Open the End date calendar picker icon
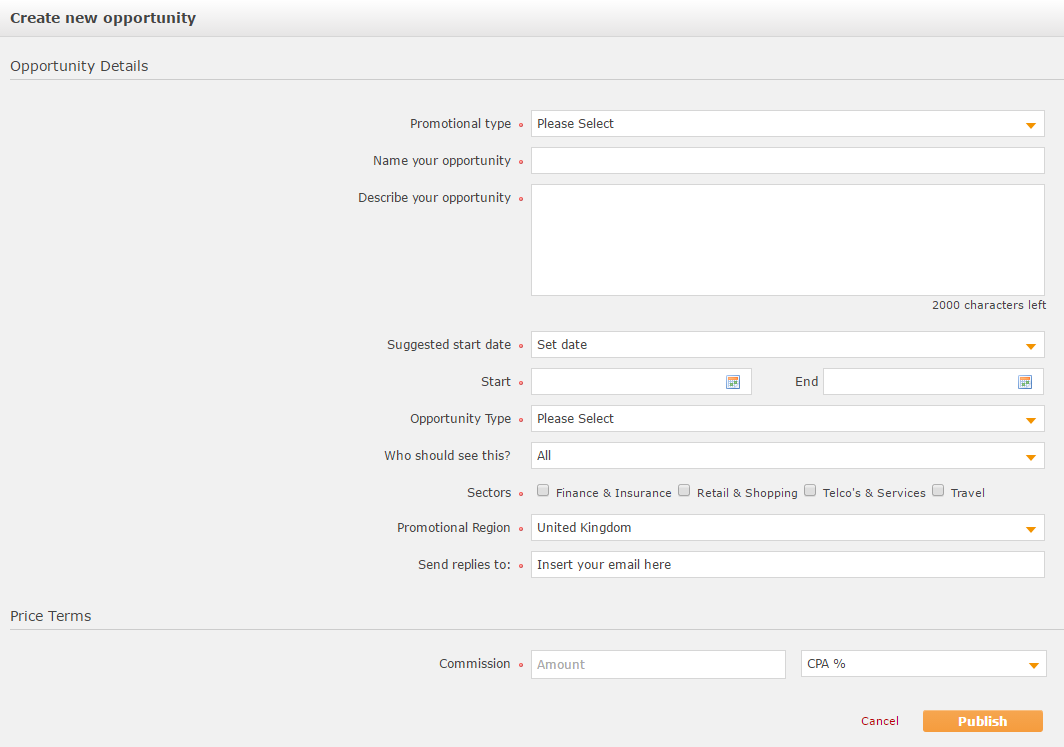 pyautogui.click(x=1025, y=382)
